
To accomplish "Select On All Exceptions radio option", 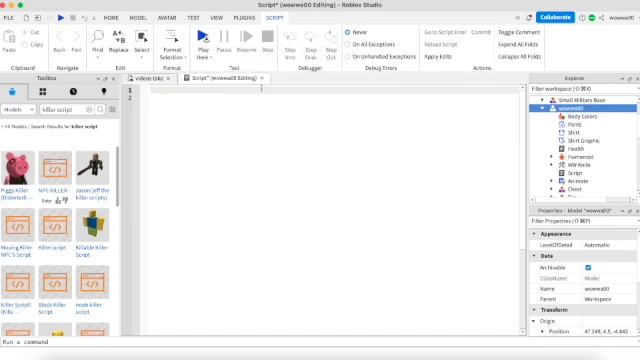I will (x=347, y=44).
